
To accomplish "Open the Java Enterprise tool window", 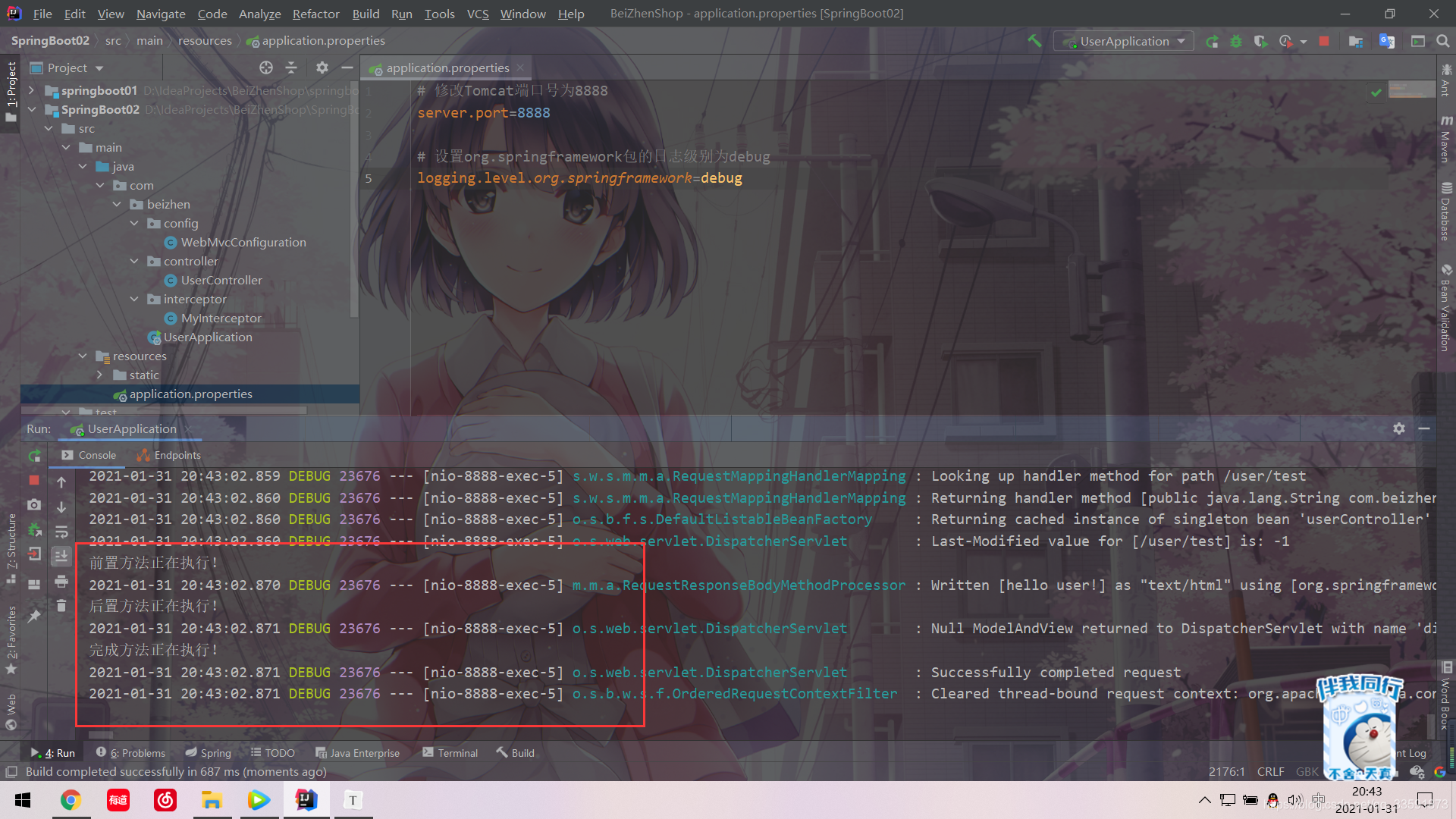I will [x=357, y=753].
